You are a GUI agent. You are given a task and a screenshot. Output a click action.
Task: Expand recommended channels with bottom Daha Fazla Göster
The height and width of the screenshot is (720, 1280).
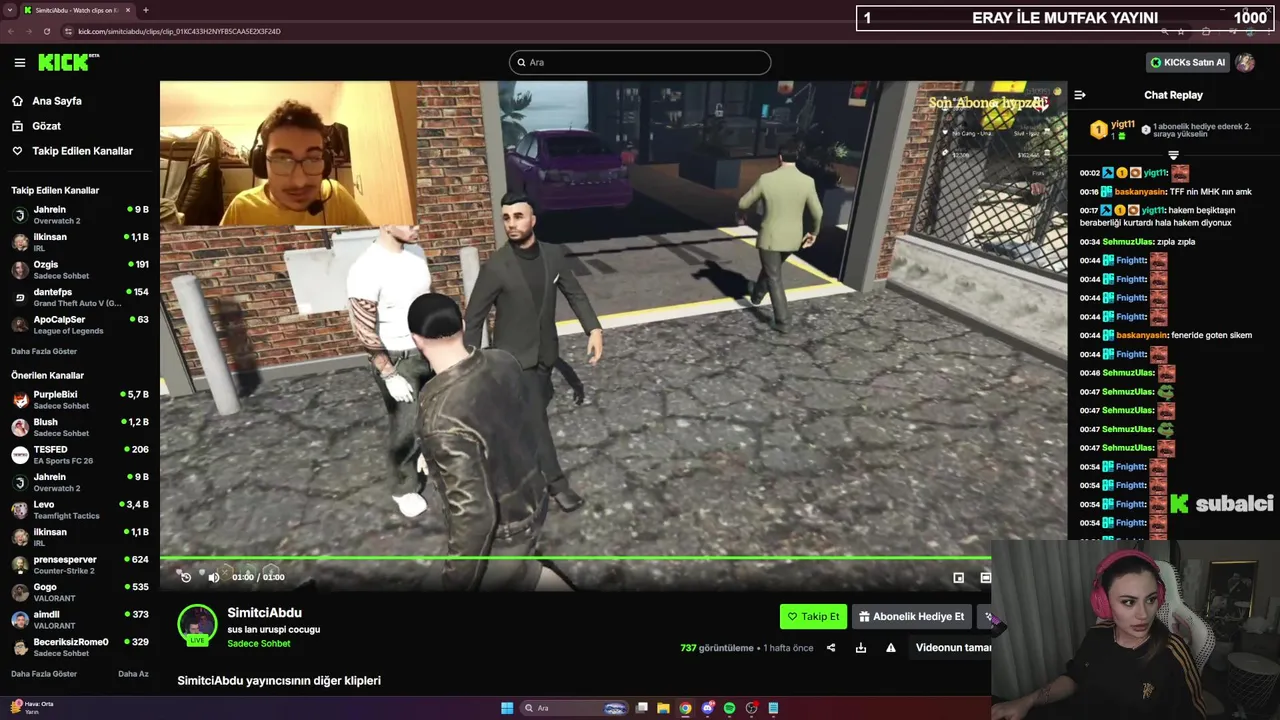coord(44,674)
